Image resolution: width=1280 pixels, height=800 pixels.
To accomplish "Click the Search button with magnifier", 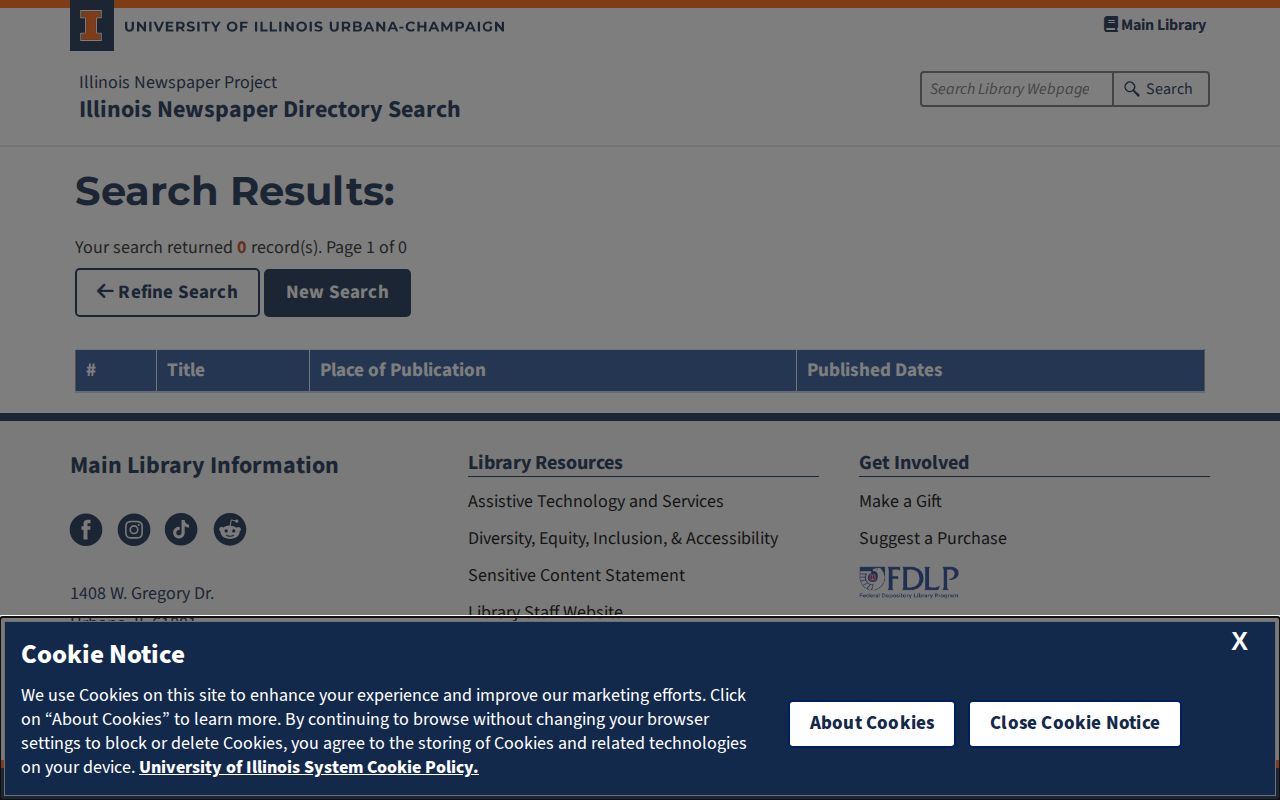I will pos(1160,89).
